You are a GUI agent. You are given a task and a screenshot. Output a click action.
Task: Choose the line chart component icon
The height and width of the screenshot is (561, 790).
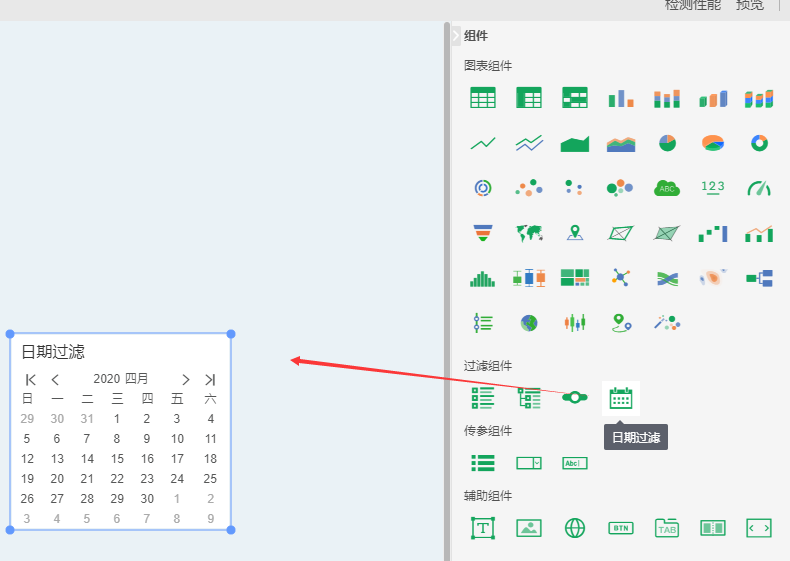click(483, 143)
